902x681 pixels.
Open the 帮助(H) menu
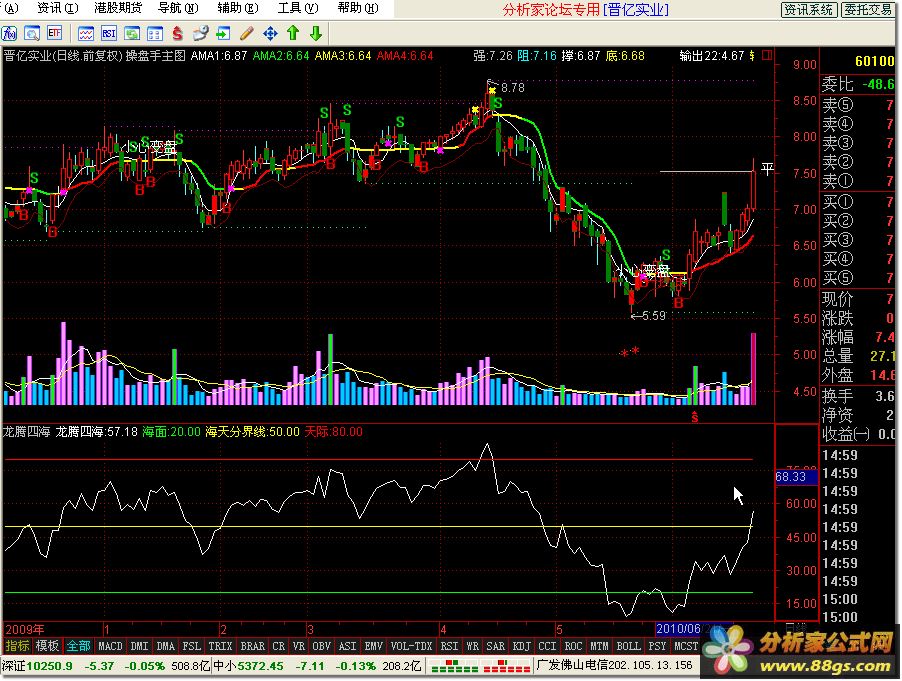pyautogui.click(x=358, y=8)
